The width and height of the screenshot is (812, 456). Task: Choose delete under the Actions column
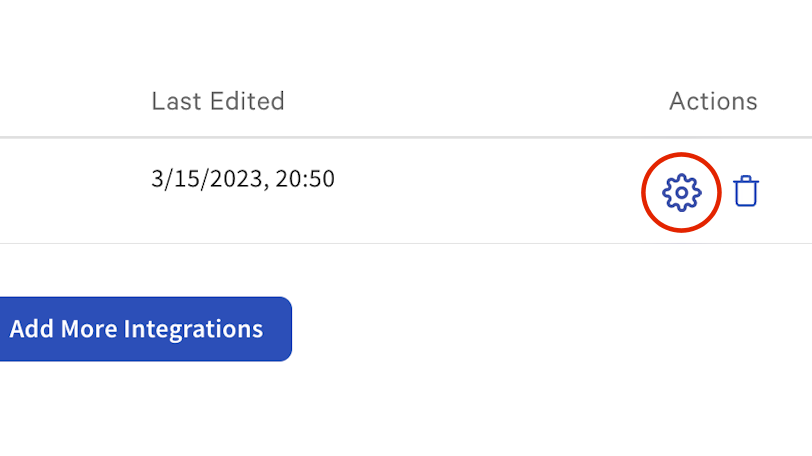pos(746,191)
